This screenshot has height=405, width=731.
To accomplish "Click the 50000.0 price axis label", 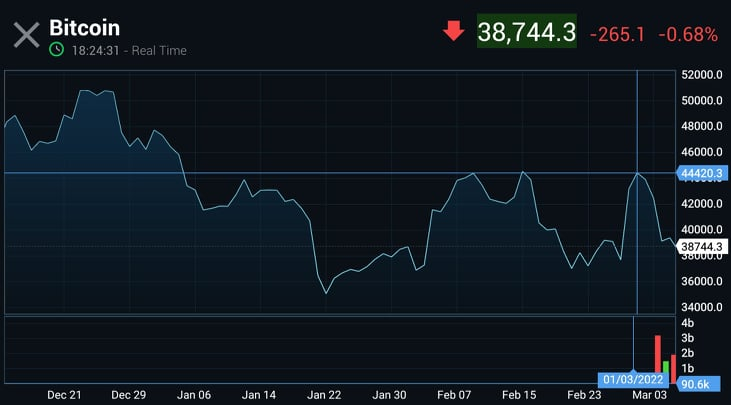I will pyautogui.click(x=702, y=101).
